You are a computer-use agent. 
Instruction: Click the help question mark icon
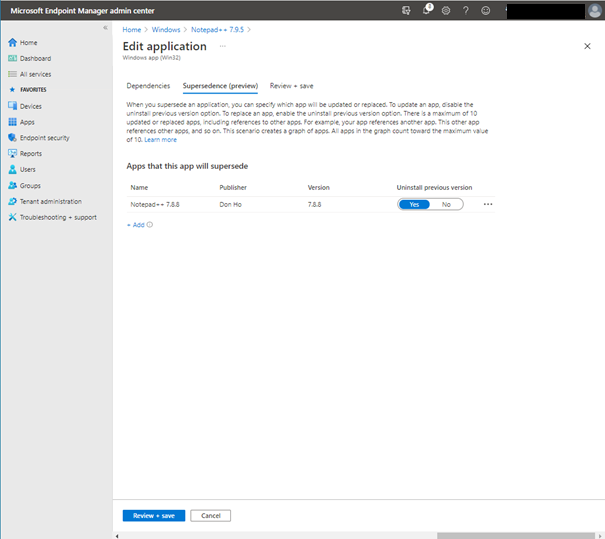466,10
